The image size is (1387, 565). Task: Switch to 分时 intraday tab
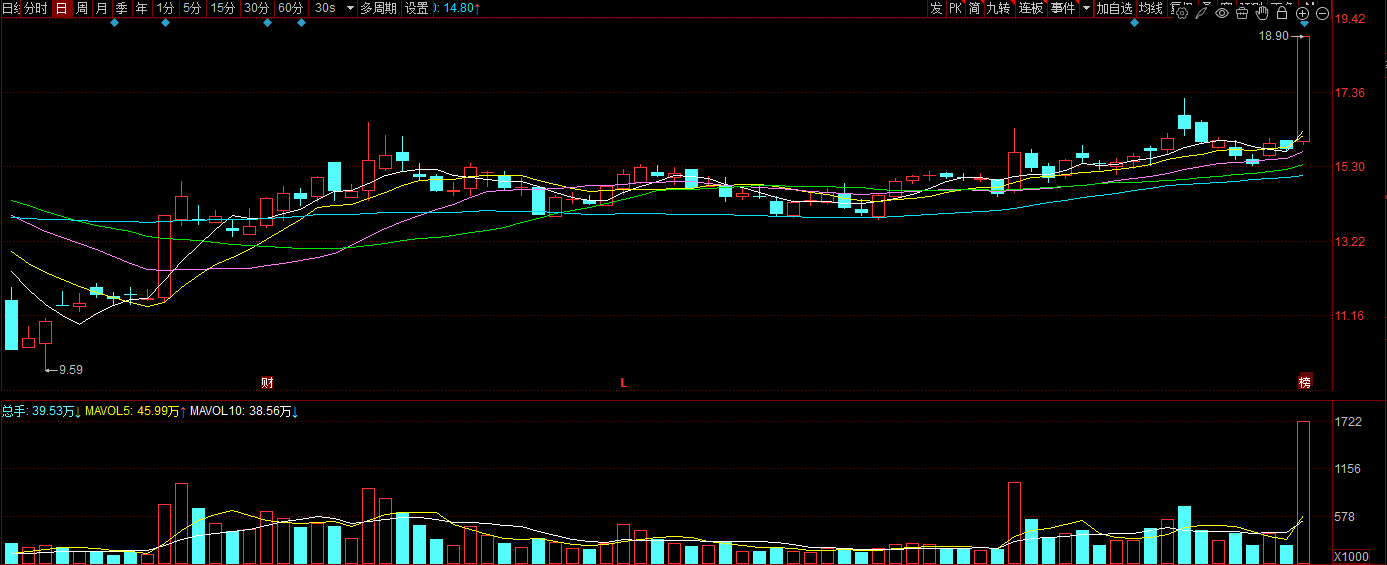point(36,8)
